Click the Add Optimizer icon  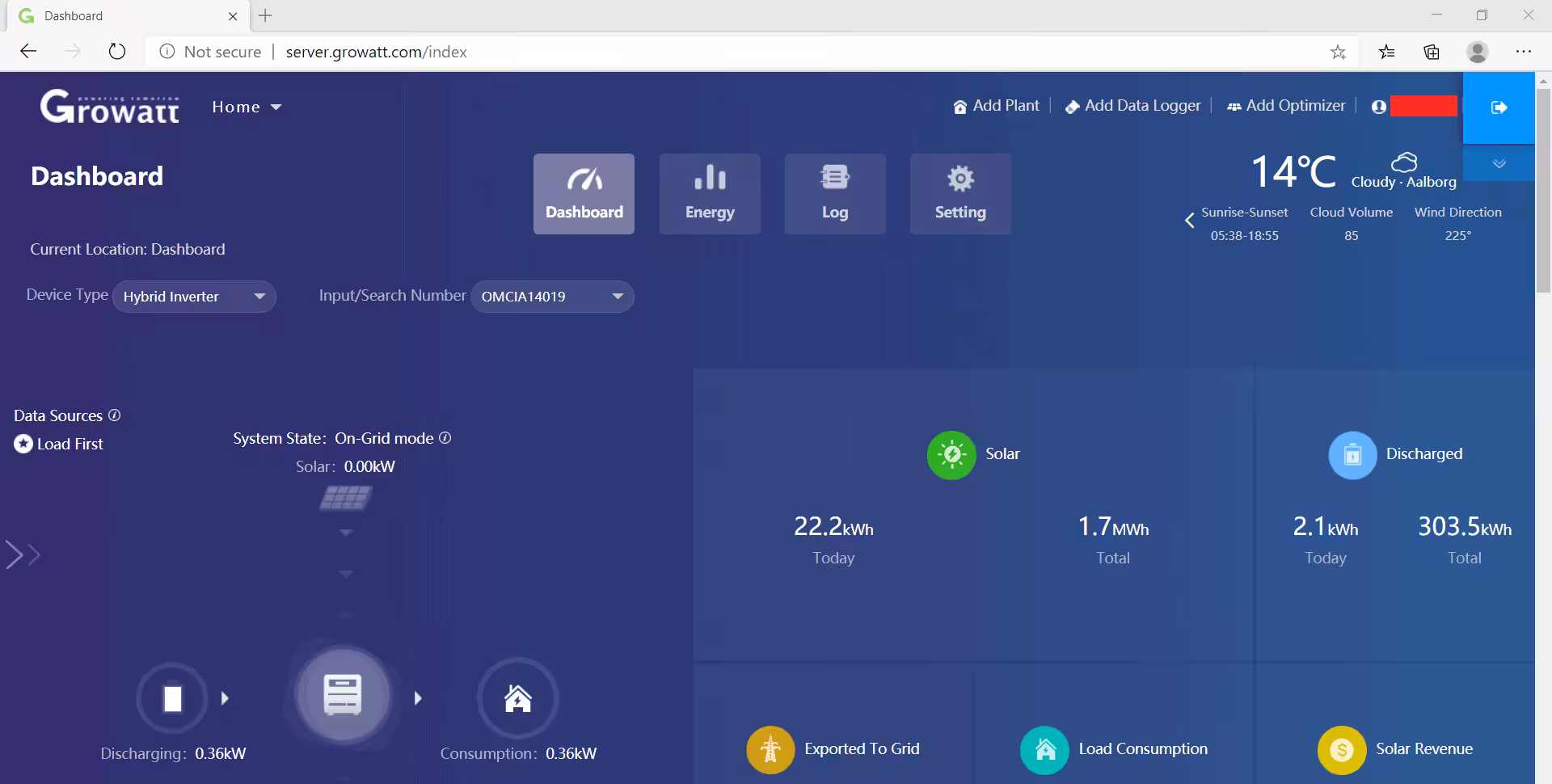coord(1234,107)
